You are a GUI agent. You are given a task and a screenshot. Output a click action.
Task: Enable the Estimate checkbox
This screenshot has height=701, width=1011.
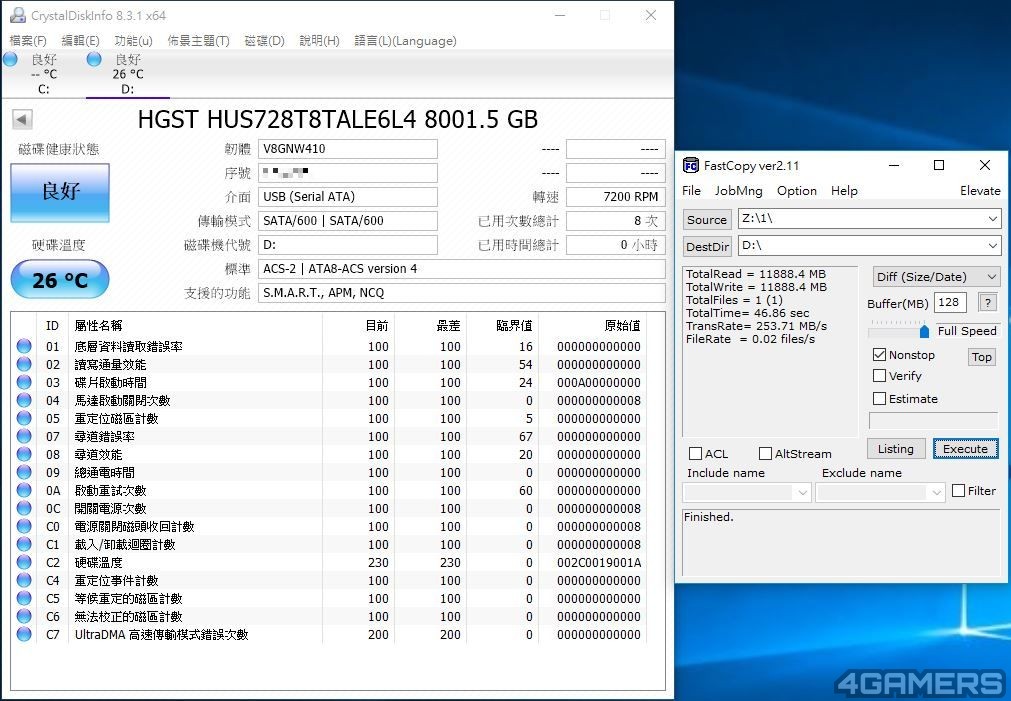point(879,399)
